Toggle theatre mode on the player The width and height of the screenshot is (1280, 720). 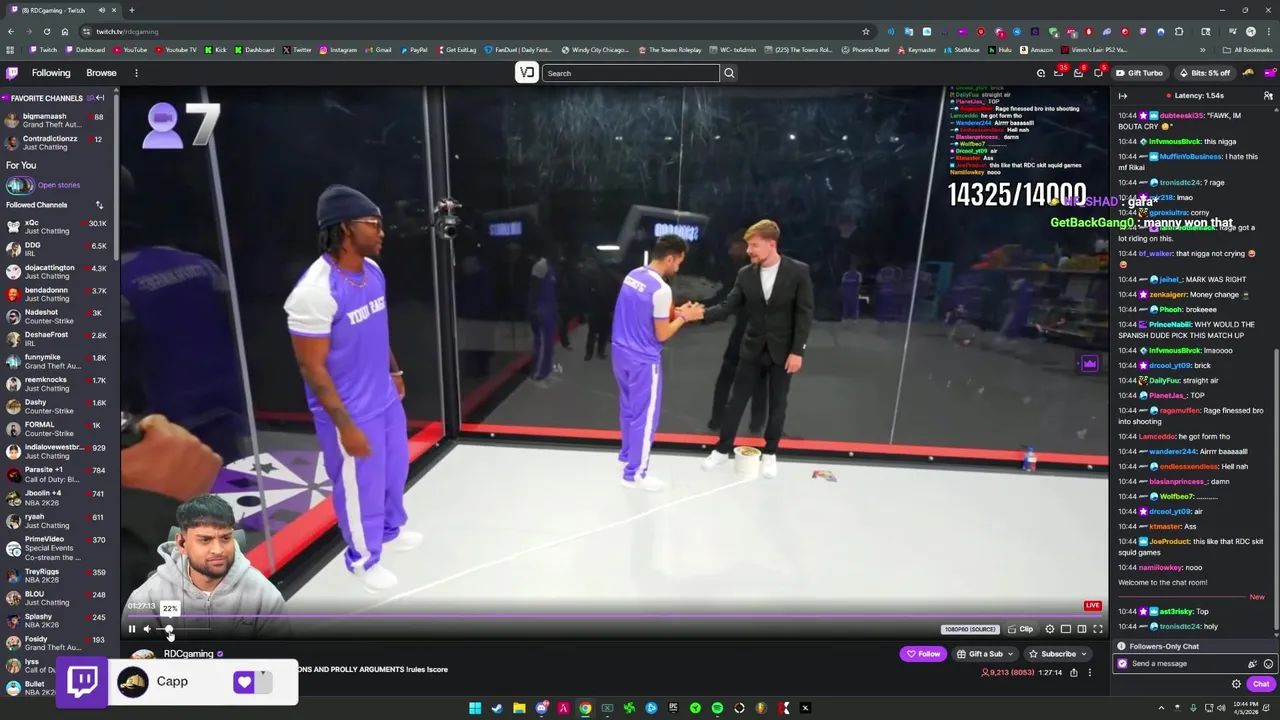pos(1082,629)
